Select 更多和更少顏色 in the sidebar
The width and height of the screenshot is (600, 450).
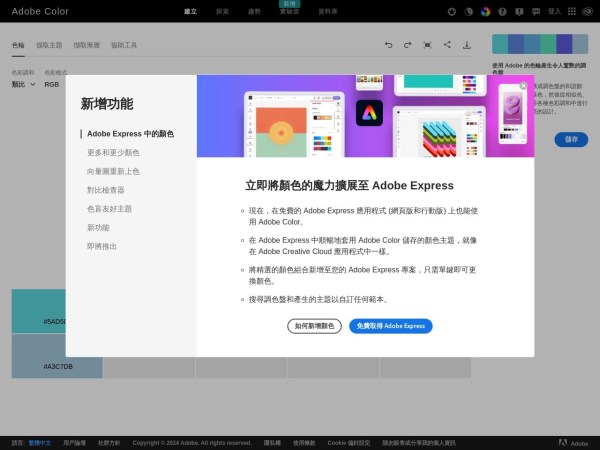113,152
